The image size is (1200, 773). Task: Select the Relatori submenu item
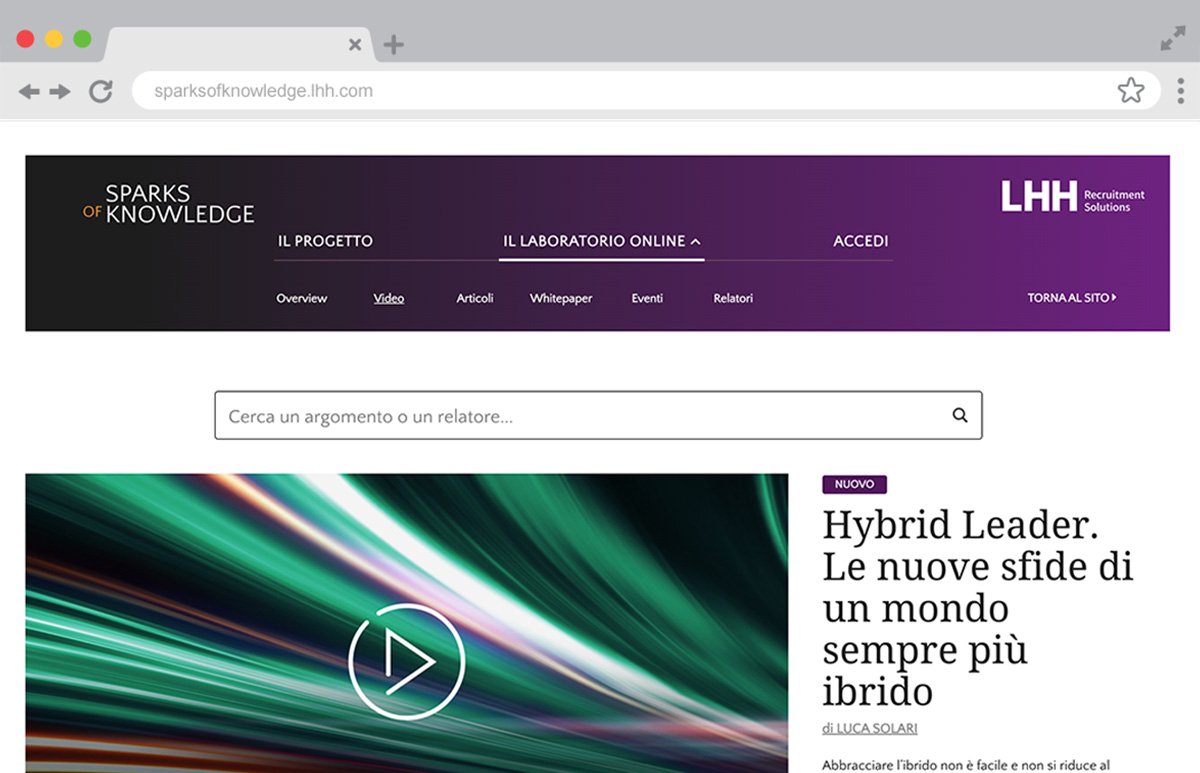pyautogui.click(x=733, y=298)
